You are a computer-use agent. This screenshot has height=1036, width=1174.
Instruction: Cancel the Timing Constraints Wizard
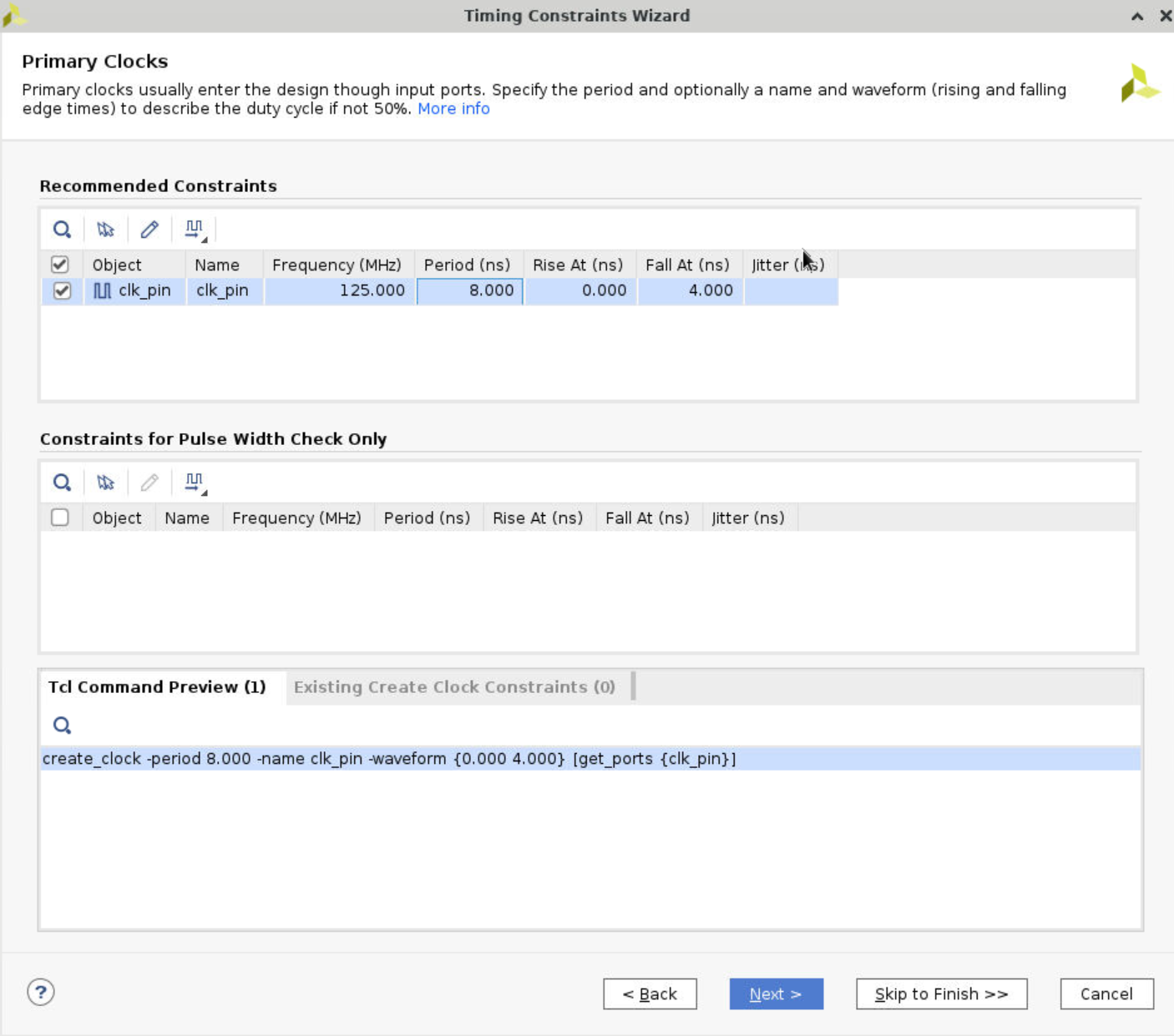pyautogui.click(x=1106, y=994)
